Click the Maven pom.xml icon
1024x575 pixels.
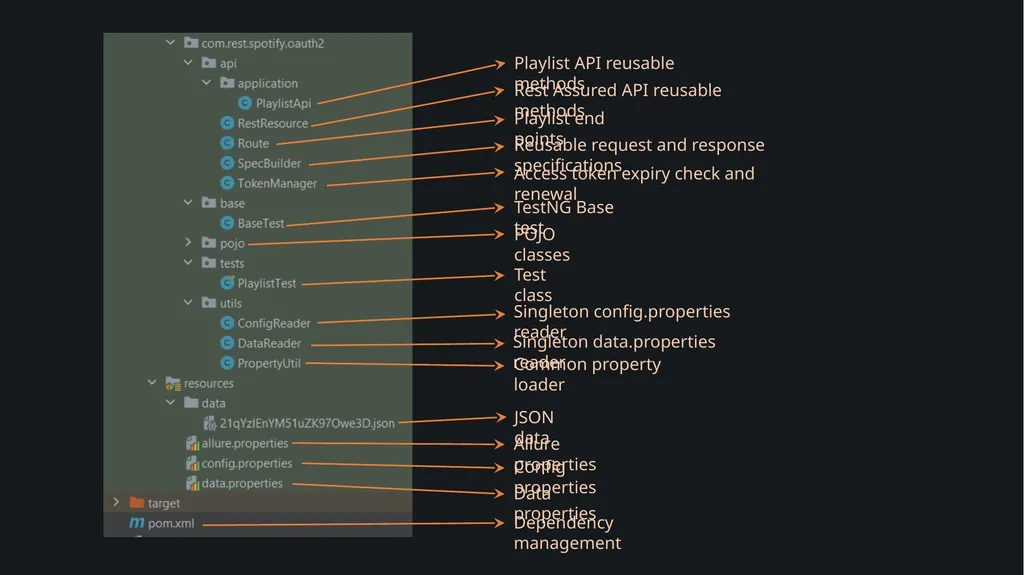[x=136, y=523]
